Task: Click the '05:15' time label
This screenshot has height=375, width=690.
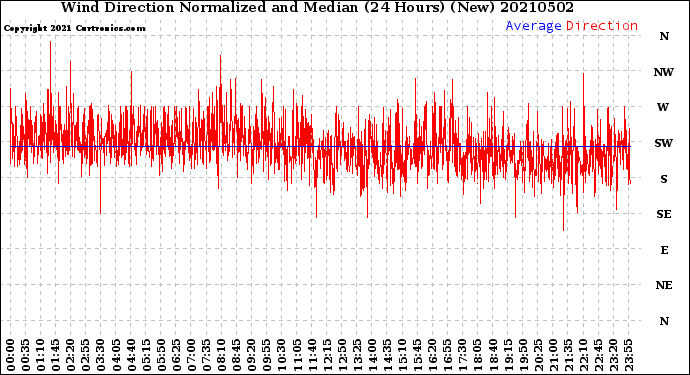Action: tap(146, 355)
